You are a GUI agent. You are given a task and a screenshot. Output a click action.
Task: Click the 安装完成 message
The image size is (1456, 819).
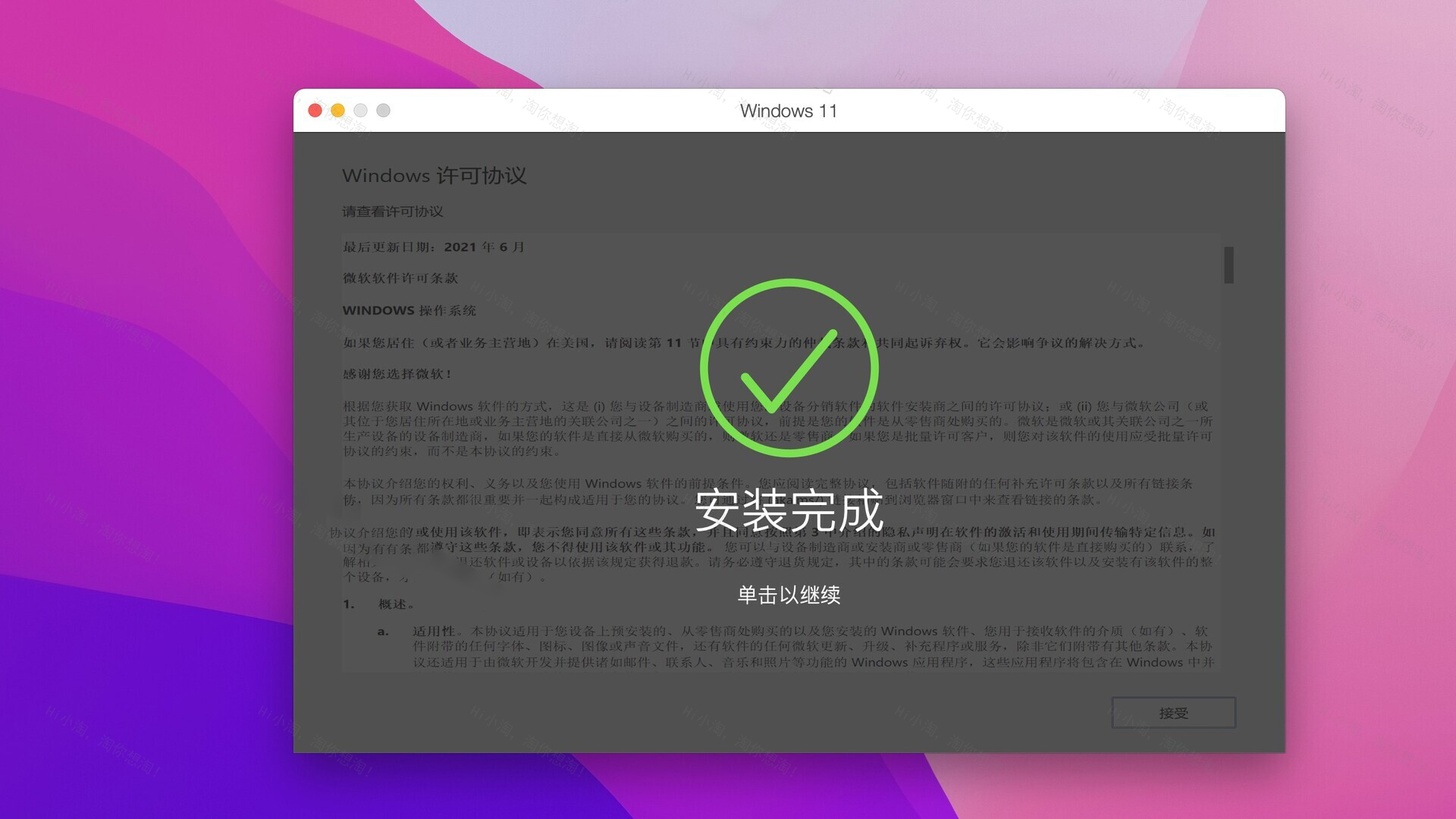(789, 510)
